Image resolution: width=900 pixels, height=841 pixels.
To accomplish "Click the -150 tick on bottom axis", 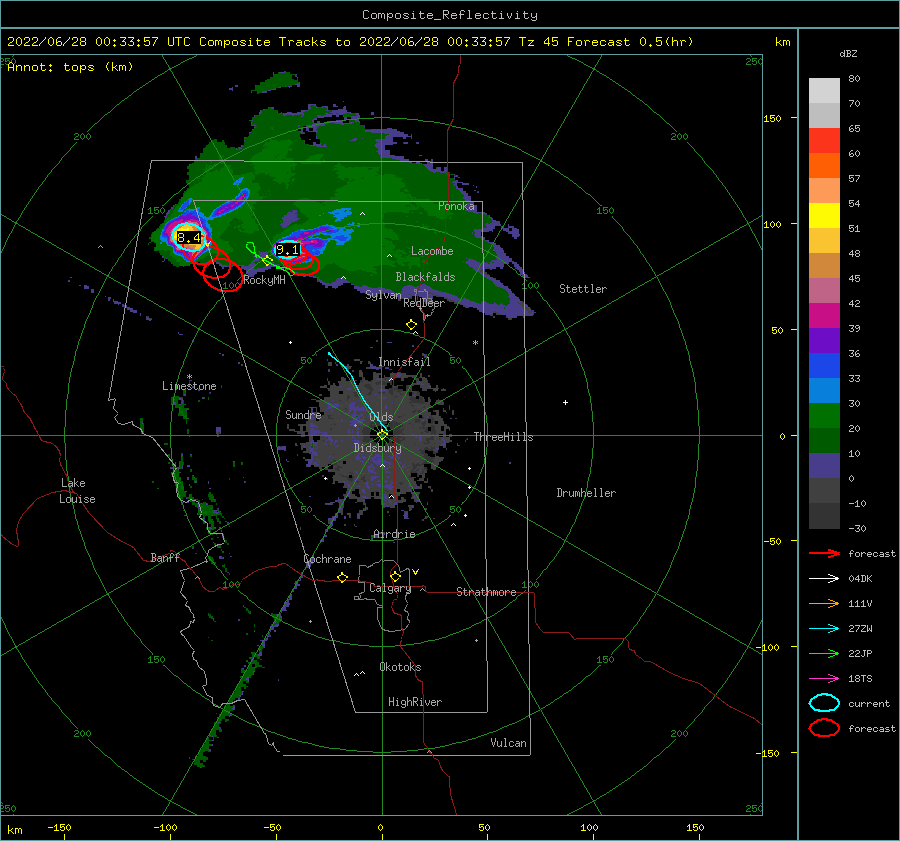I will (59, 827).
